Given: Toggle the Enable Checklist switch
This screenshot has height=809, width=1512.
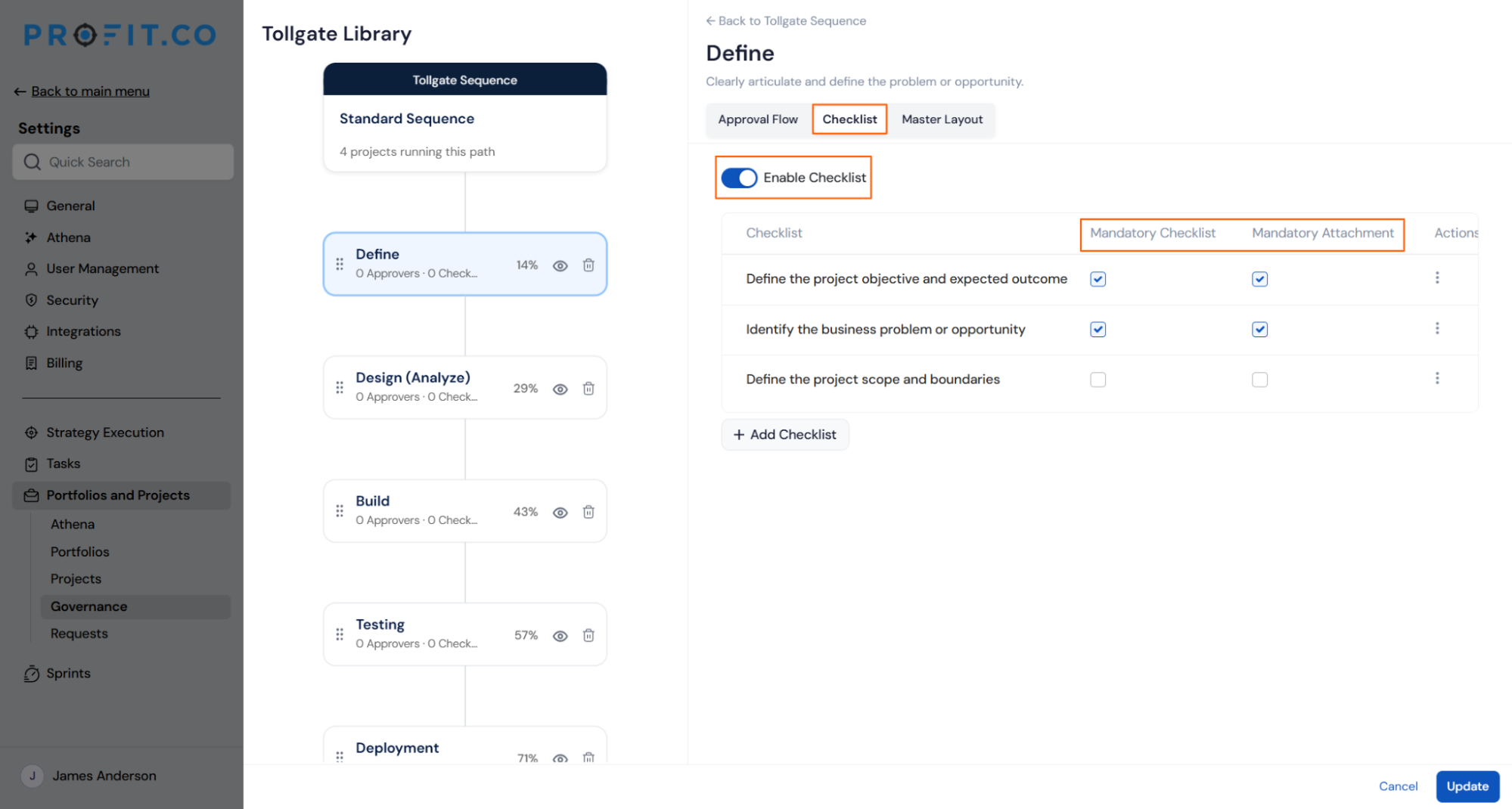Looking at the screenshot, I should [x=739, y=178].
